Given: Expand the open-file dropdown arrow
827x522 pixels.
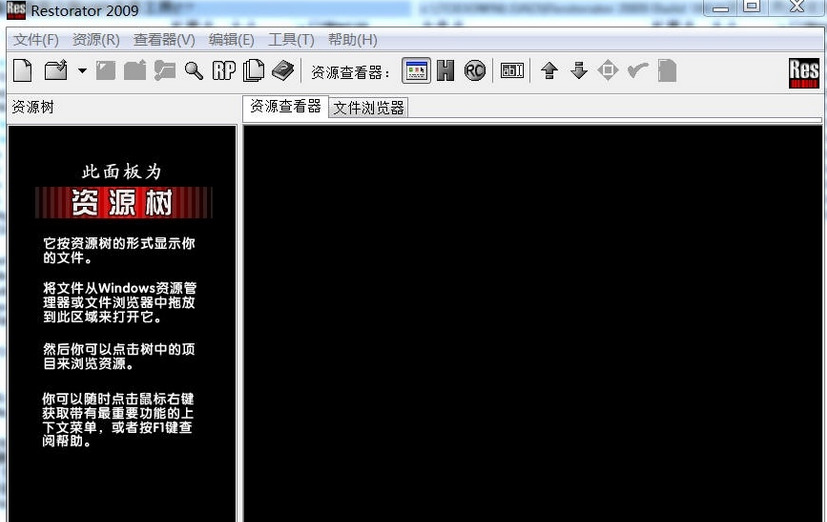Looking at the screenshot, I should tap(82, 71).
